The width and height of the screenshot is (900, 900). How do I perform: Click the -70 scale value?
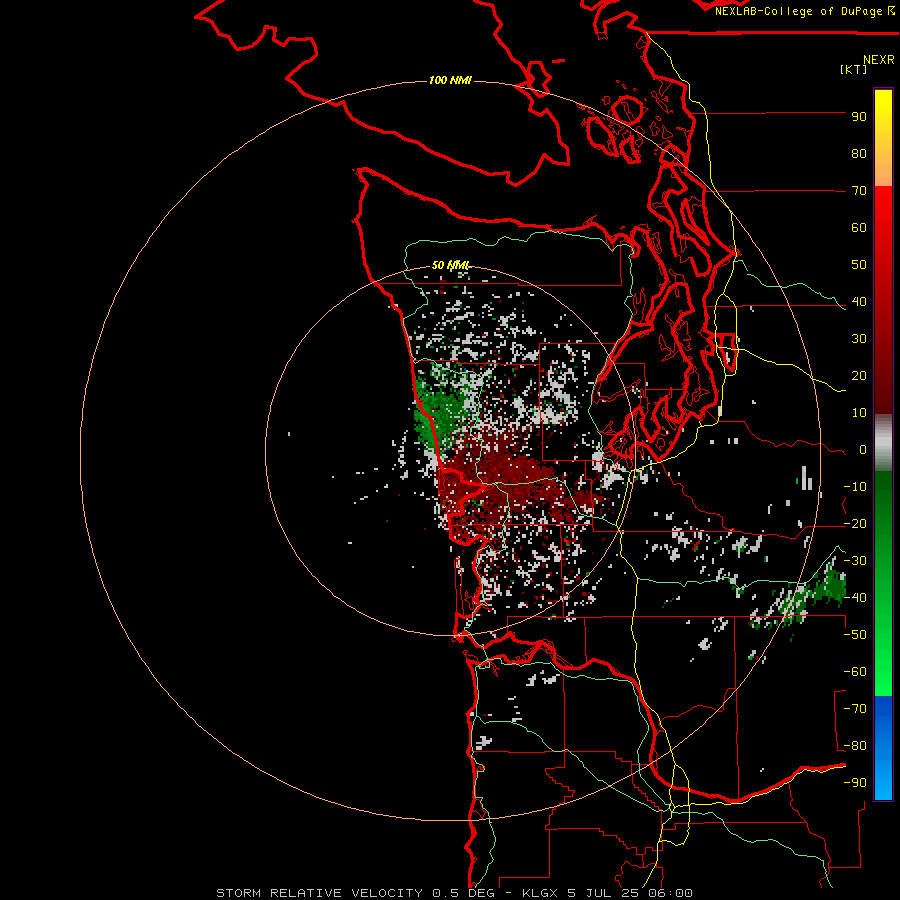click(x=855, y=709)
